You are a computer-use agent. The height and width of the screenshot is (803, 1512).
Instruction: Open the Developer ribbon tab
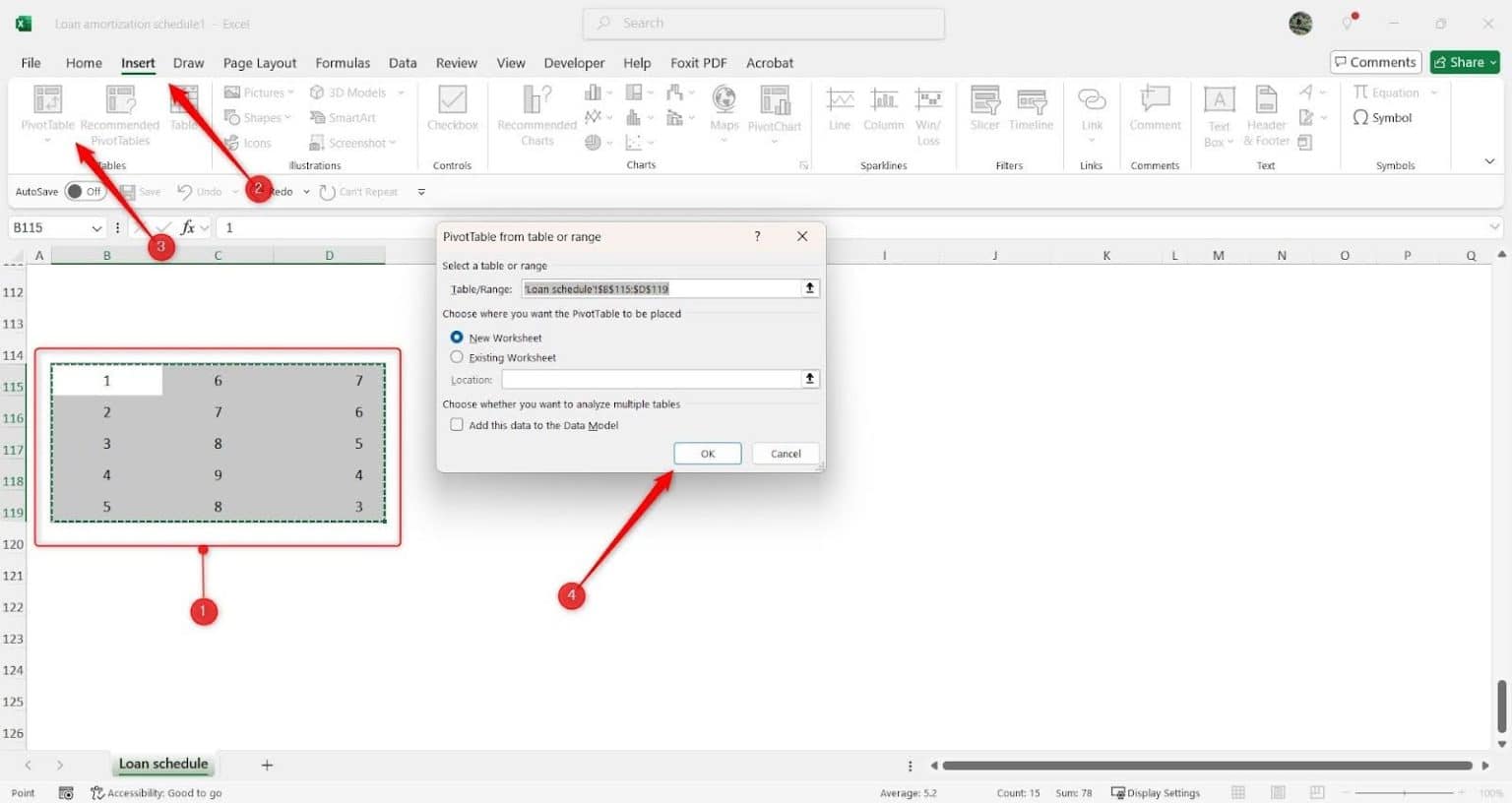574,62
